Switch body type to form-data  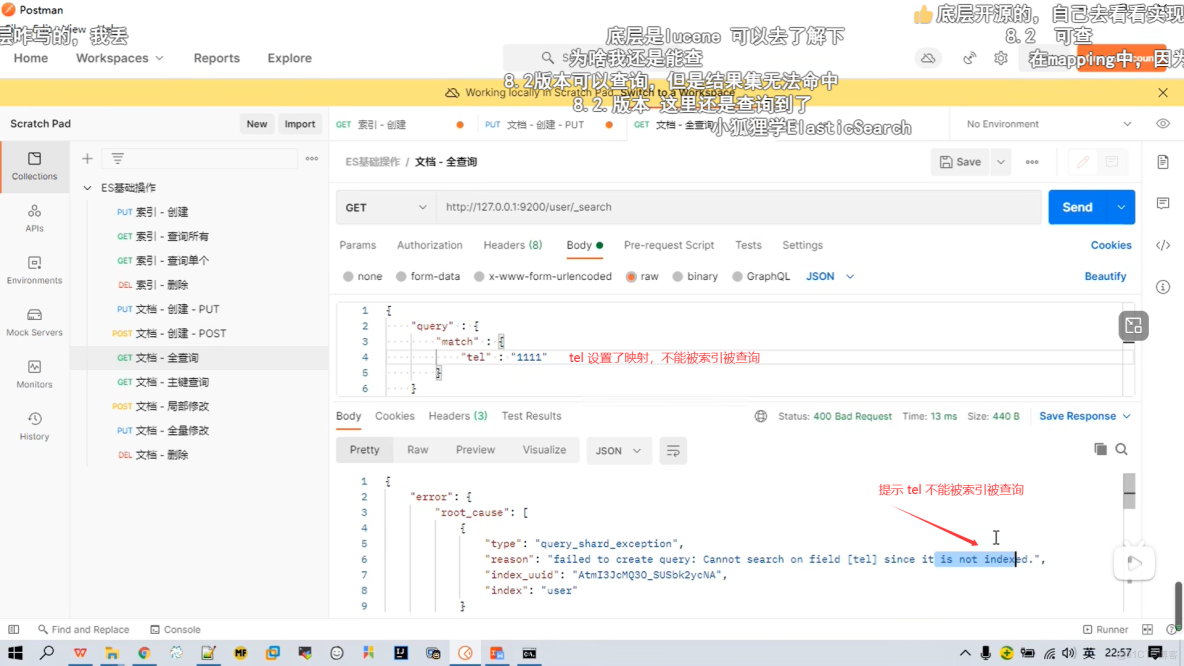coord(433,276)
